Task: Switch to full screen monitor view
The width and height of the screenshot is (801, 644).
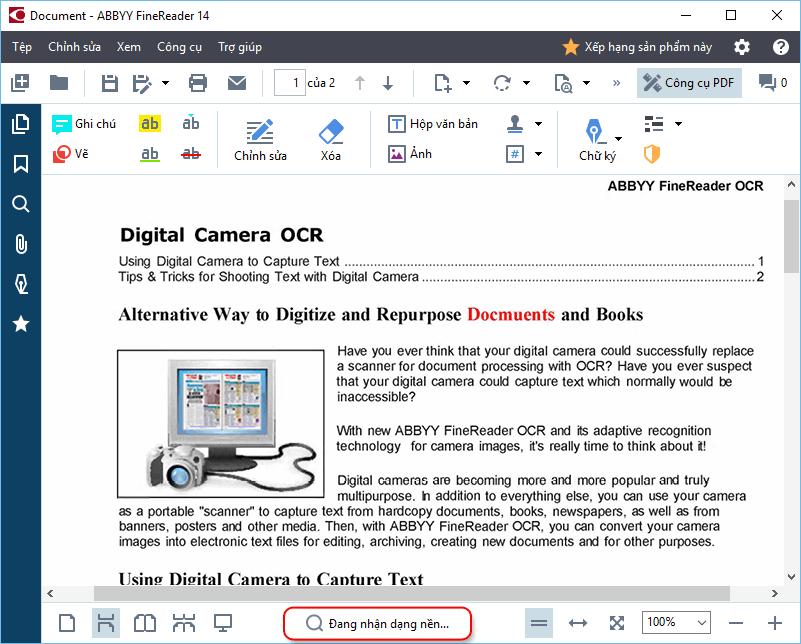Action: (x=223, y=623)
